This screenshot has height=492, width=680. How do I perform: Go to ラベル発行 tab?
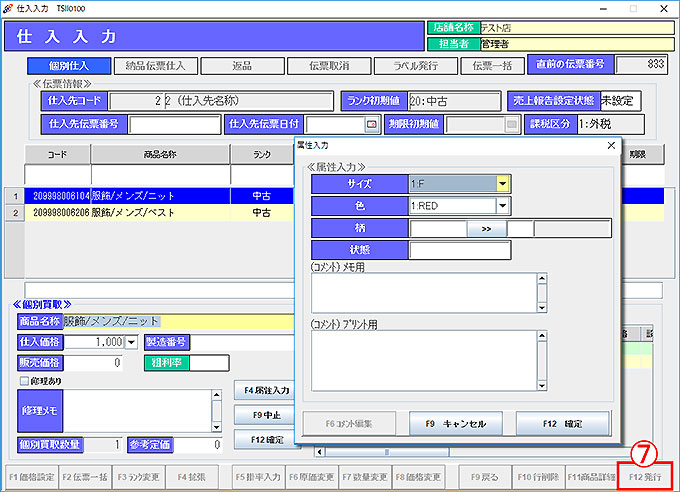point(413,66)
